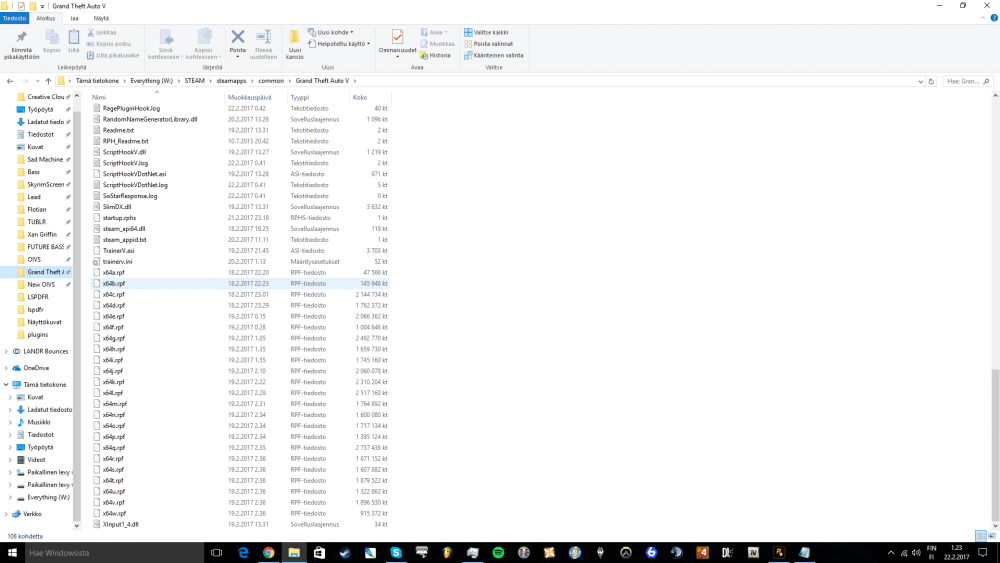Open Google Chrome from the taskbar

[x=268, y=553]
